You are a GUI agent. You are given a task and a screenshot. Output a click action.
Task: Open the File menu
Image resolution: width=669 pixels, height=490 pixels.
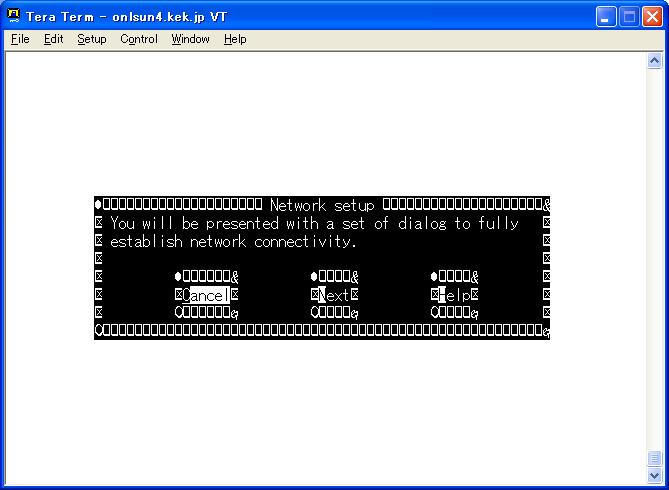point(20,39)
